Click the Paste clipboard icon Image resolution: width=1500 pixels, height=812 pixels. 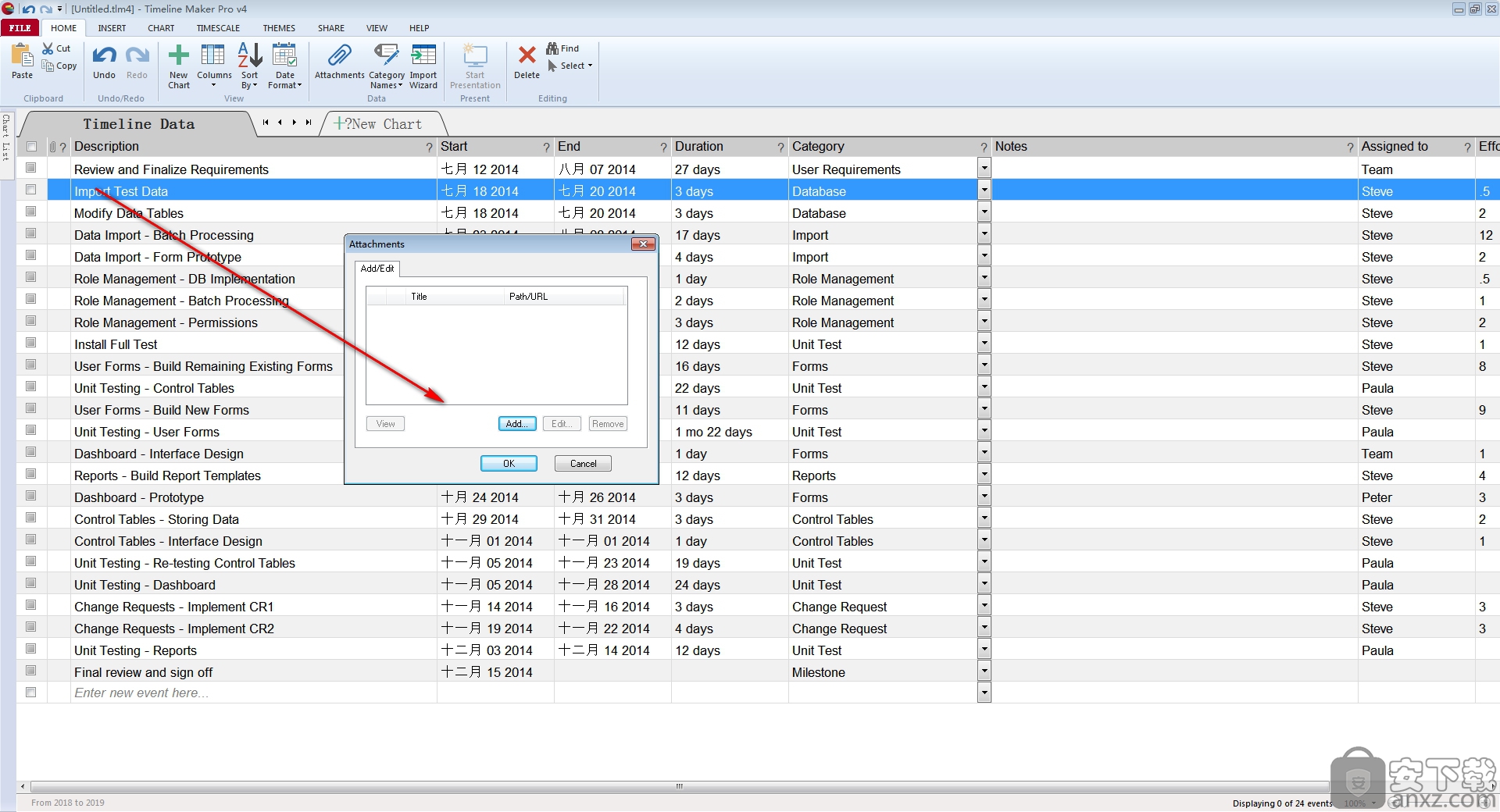click(x=22, y=56)
